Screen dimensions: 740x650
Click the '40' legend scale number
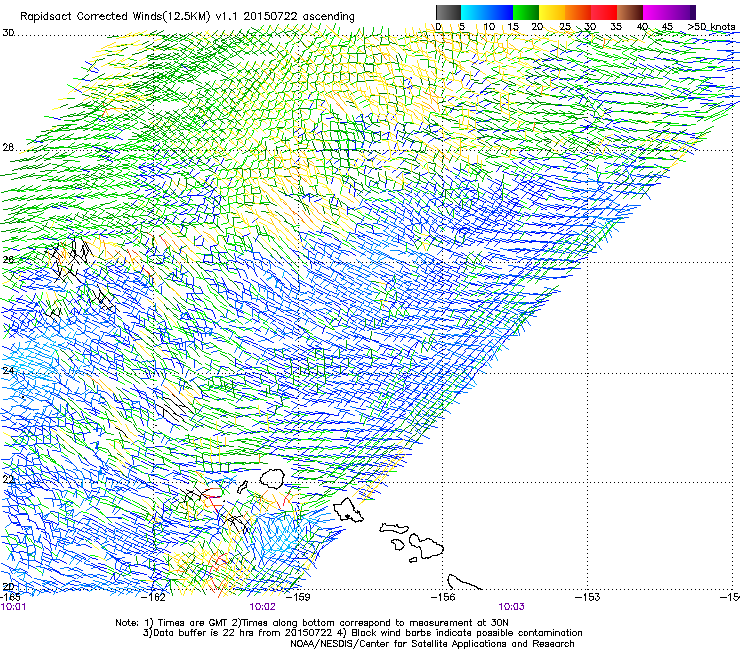(642, 27)
